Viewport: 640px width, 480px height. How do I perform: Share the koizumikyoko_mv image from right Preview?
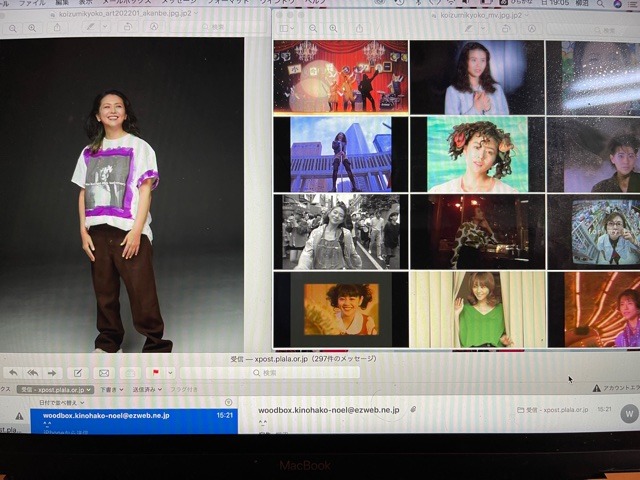pyautogui.click(x=359, y=29)
